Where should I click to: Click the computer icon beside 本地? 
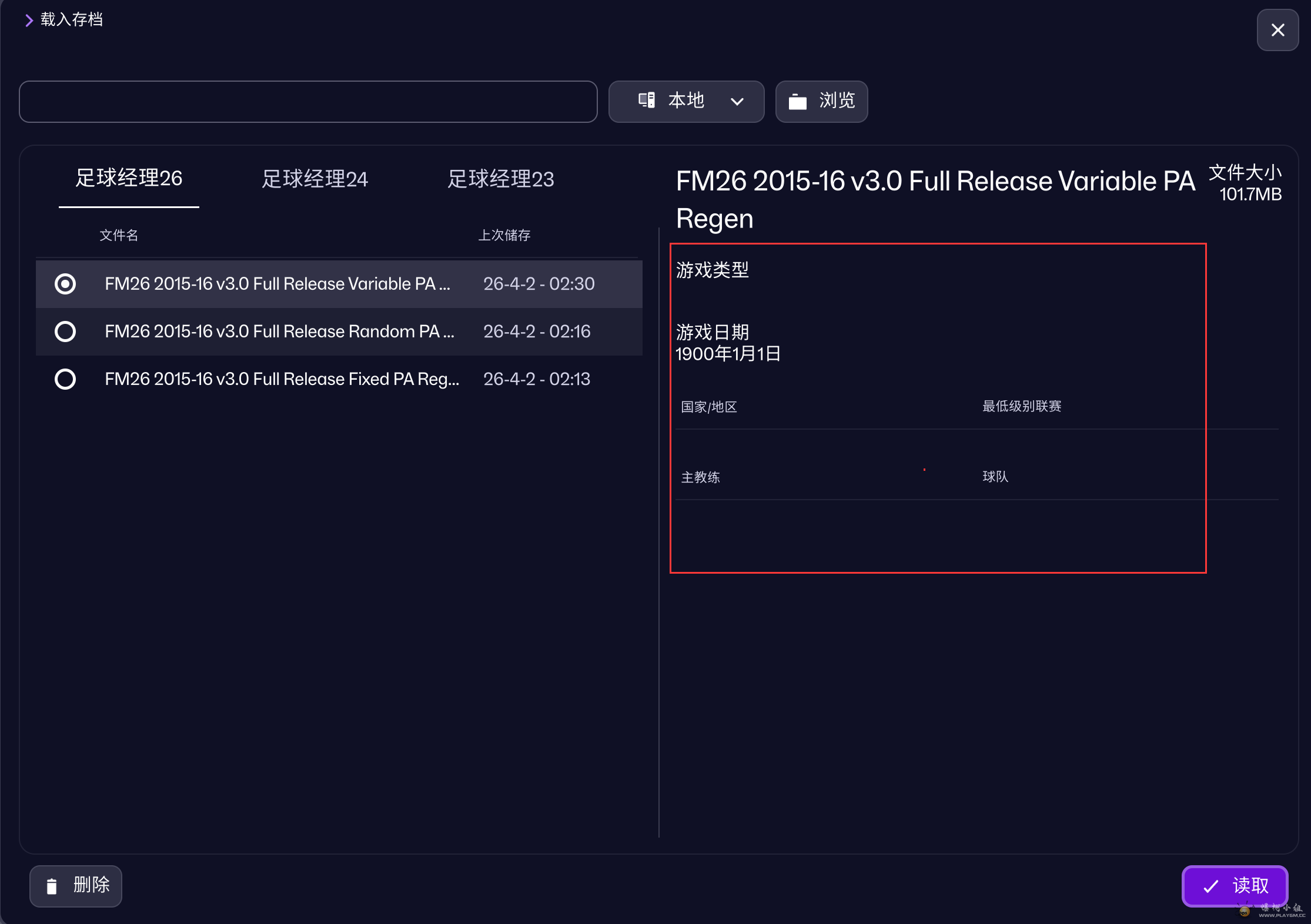(647, 101)
